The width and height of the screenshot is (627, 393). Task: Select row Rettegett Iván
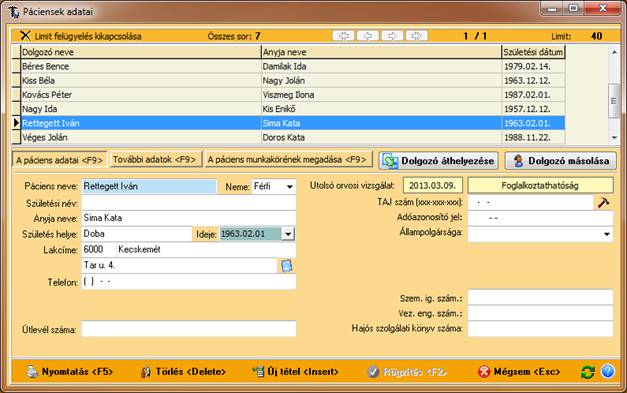(x=288, y=123)
